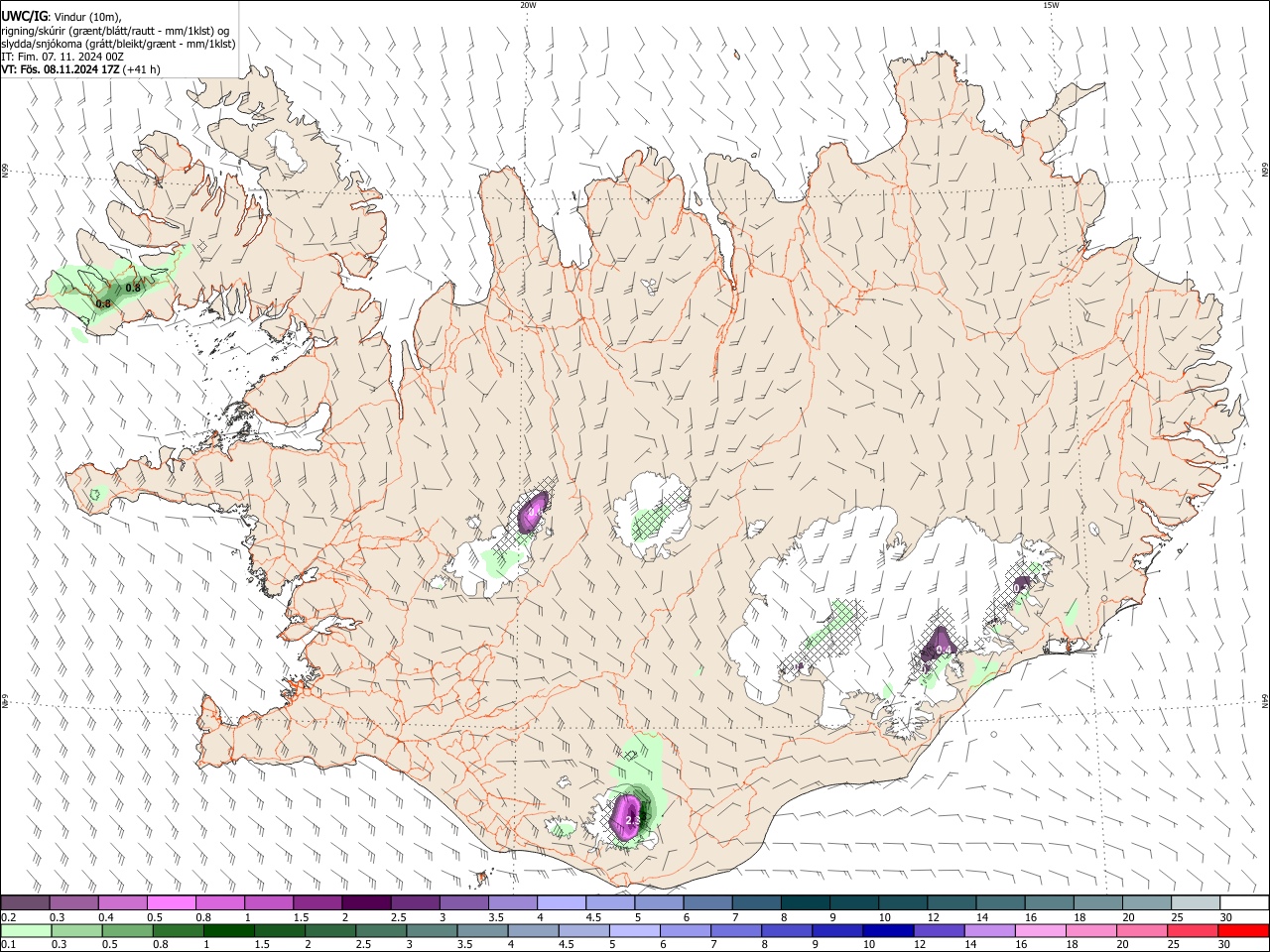Viewport: 1270px width, 952px height.
Task: Click the '15W' longitude label at the top
Action: click(1050, 5)
